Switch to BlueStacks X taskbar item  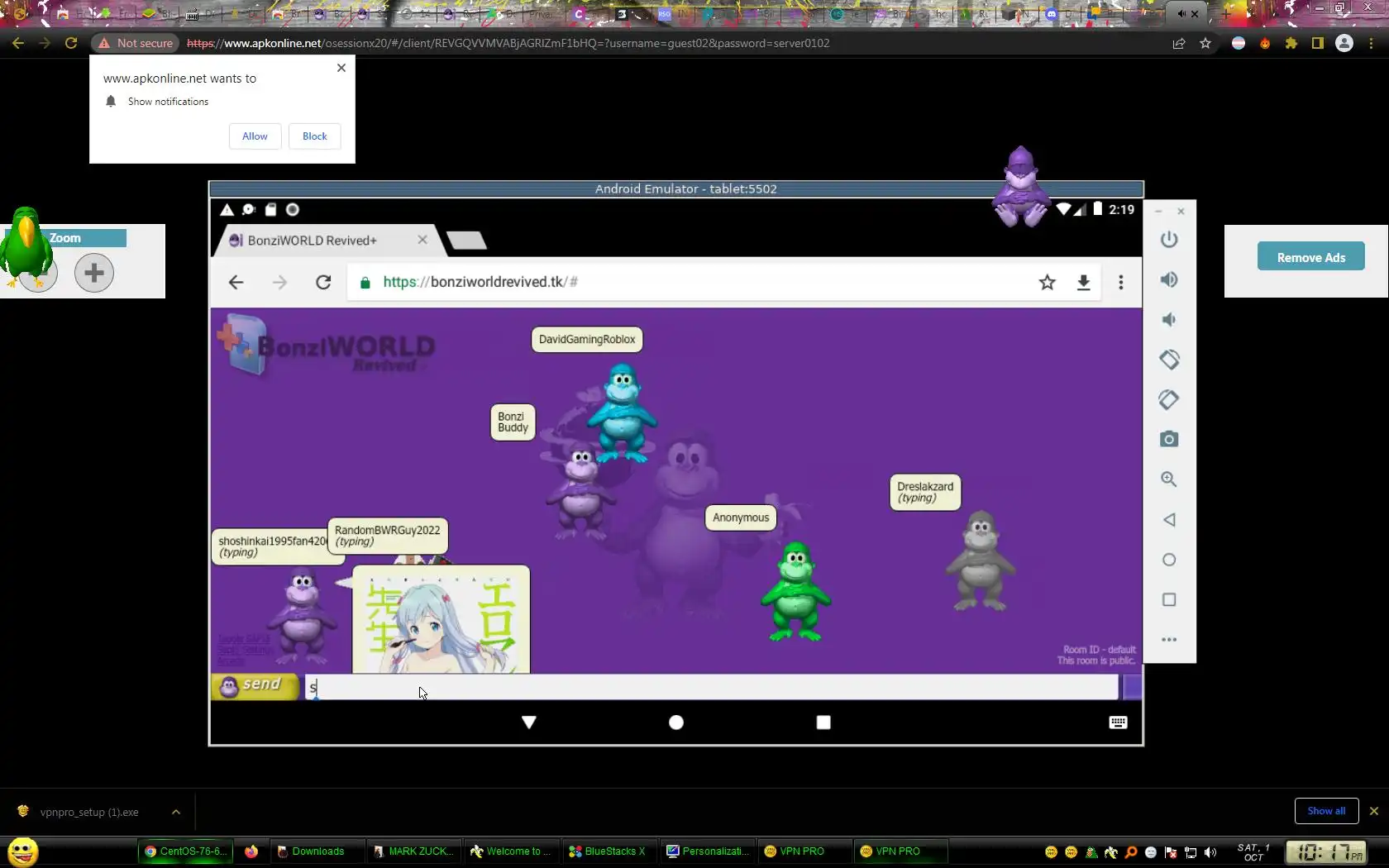tap(609, 851)
